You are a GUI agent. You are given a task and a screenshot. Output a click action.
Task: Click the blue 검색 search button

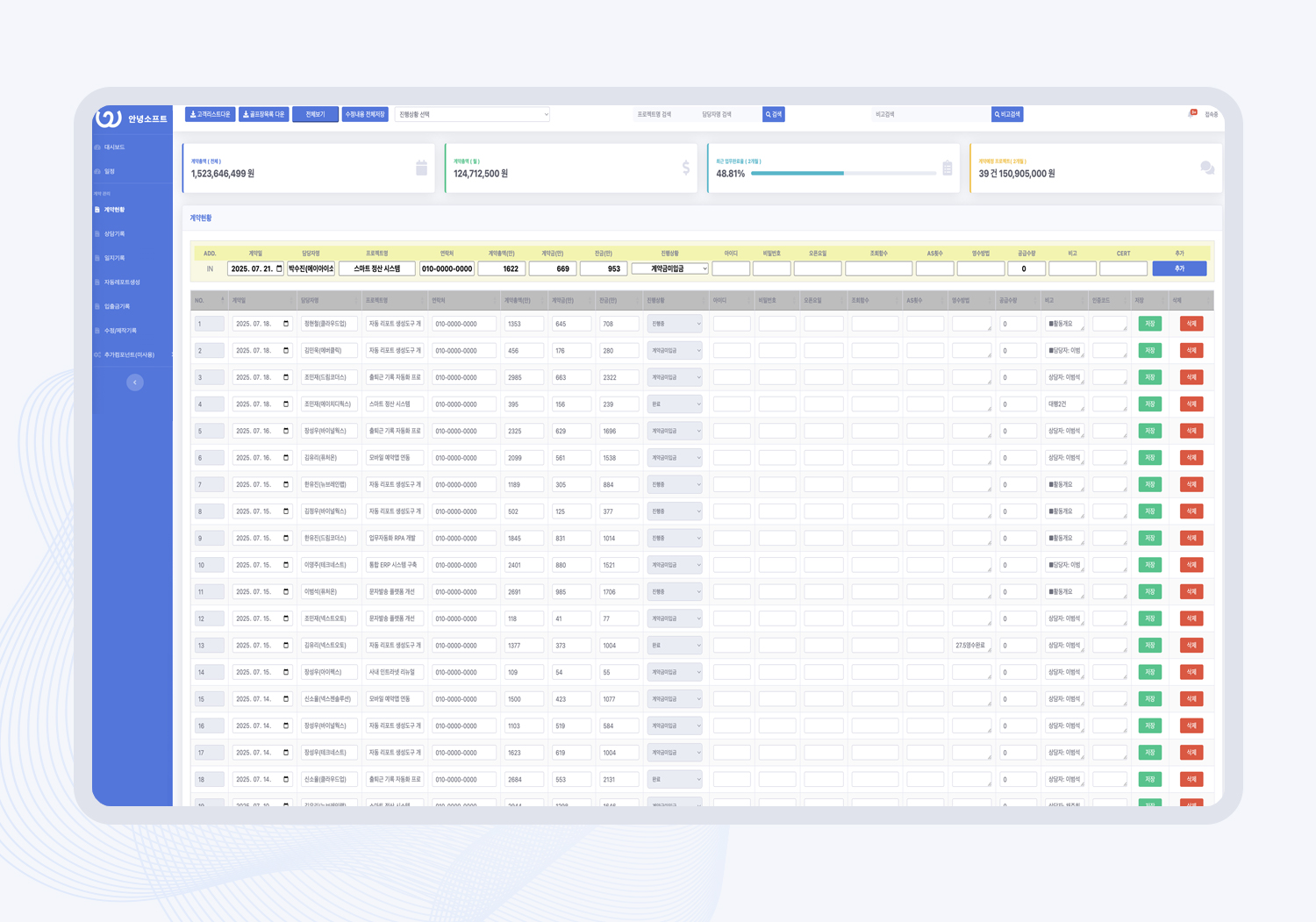click(774, 114)
